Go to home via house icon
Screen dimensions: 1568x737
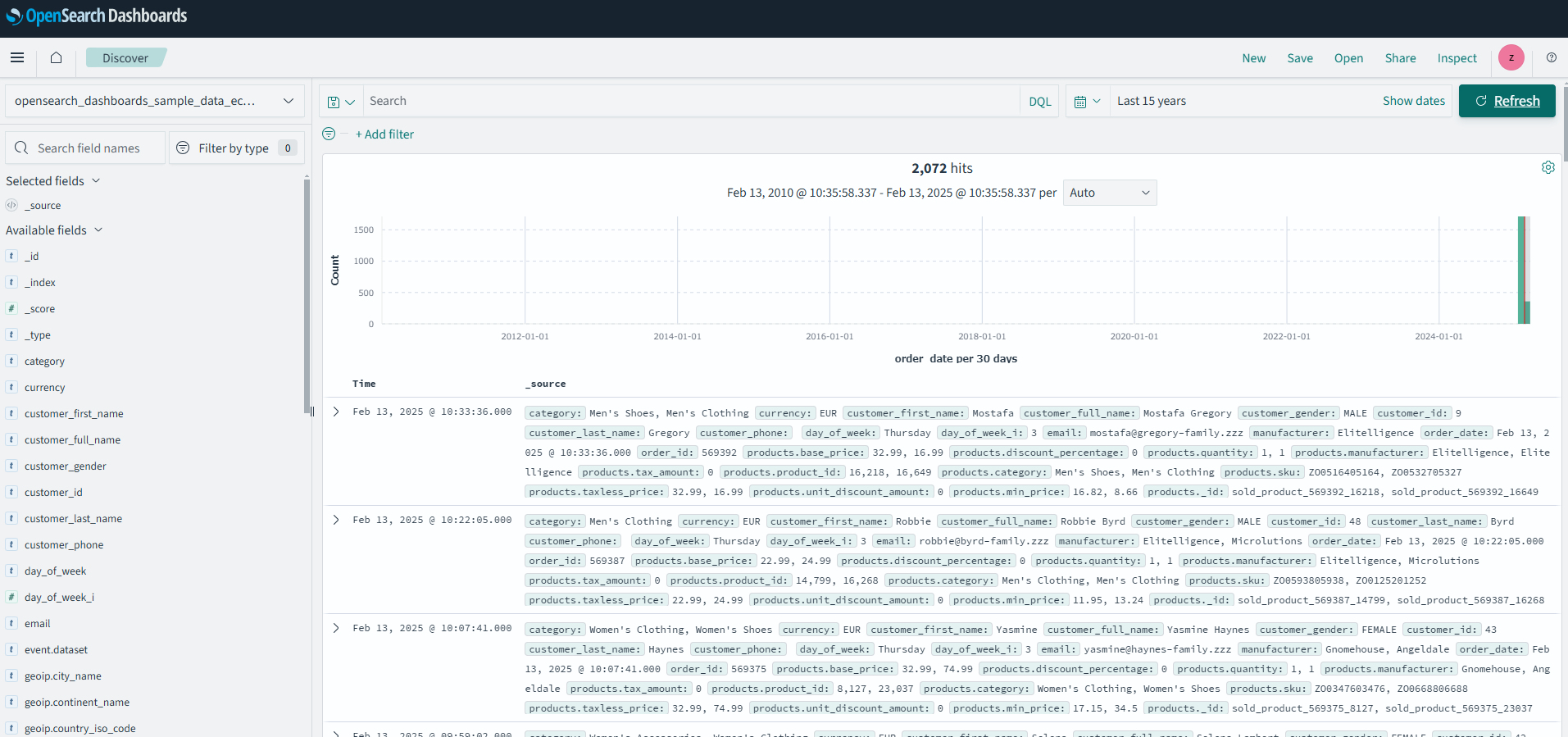[56, 57]
